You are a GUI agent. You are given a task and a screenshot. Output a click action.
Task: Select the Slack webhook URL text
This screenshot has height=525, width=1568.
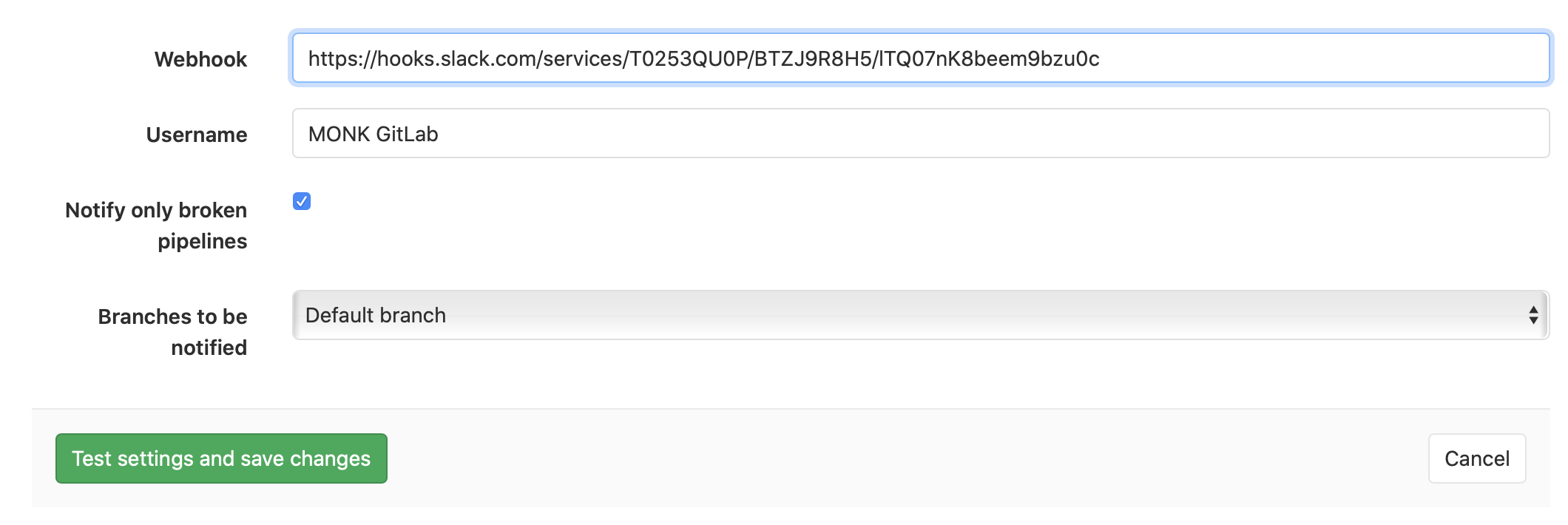click(x=703, y=59)
